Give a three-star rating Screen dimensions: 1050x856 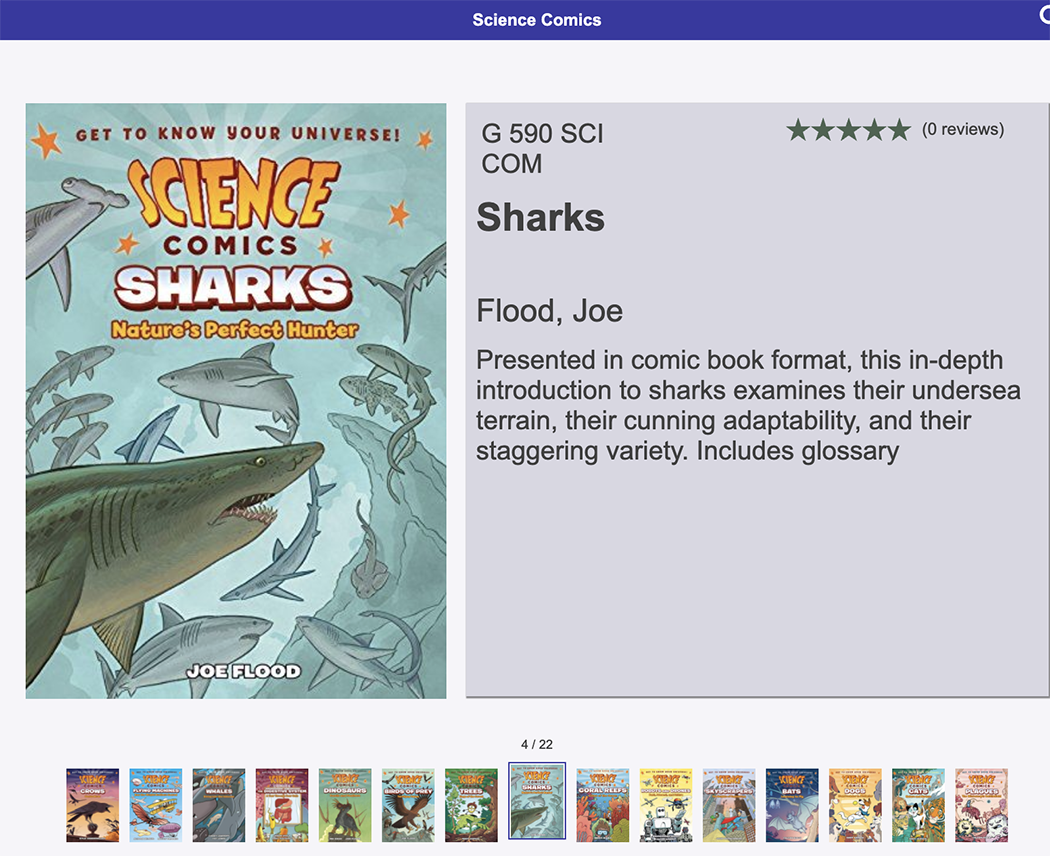point(848,130)
